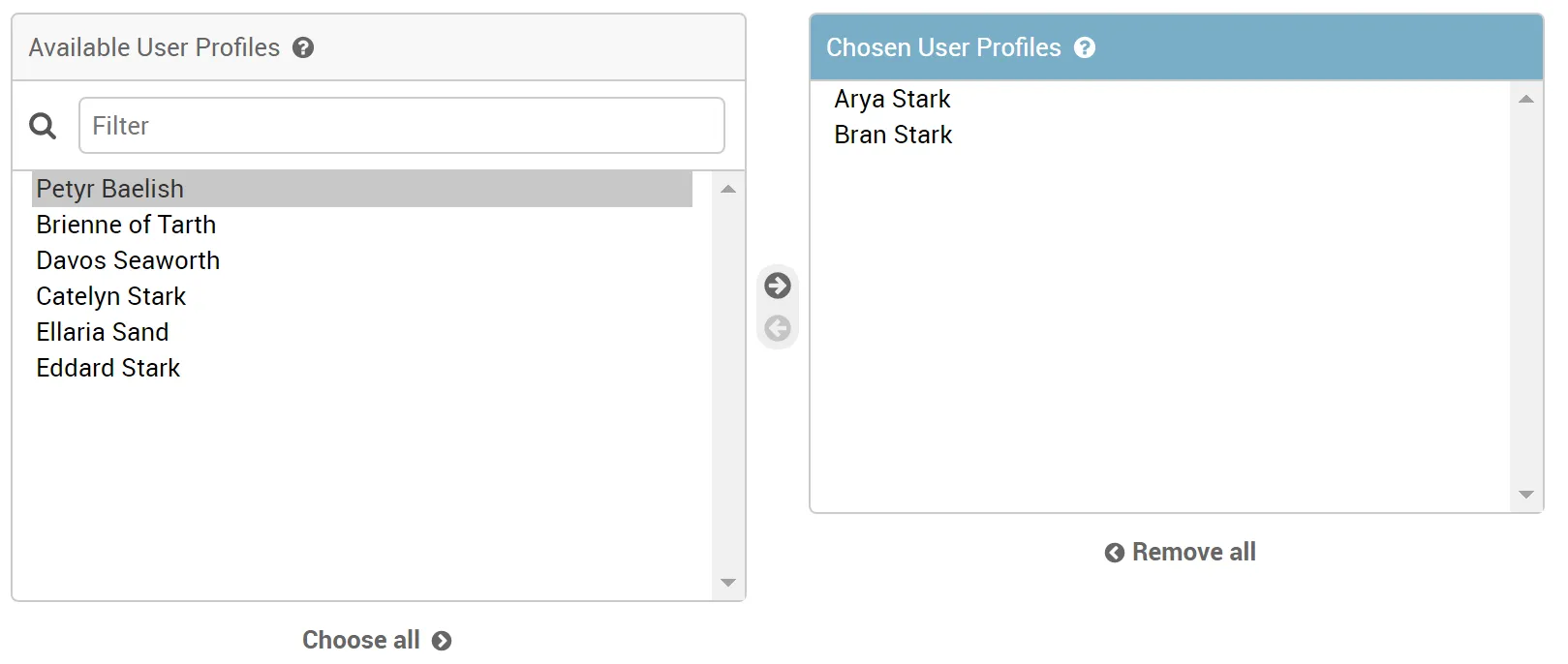Select Petyr Baelish in available profiles
1568x664 pixels.
click(x=110, y=189)
